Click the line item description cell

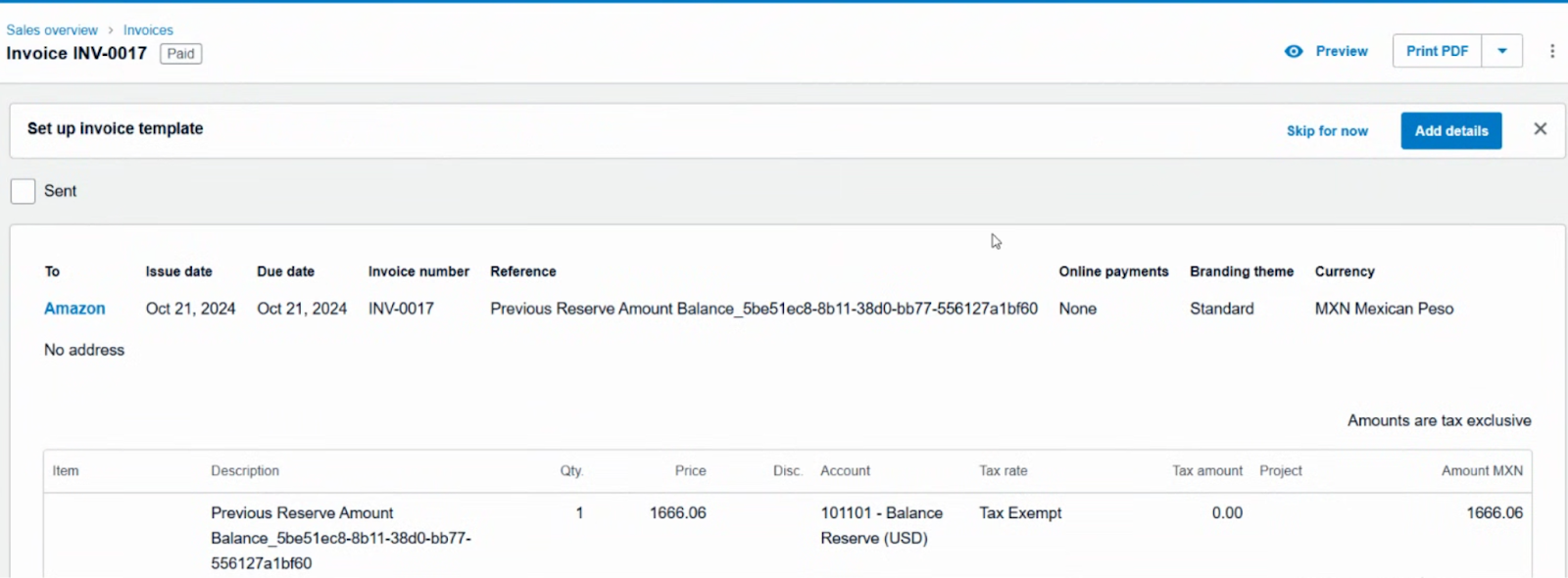[341, 538]
